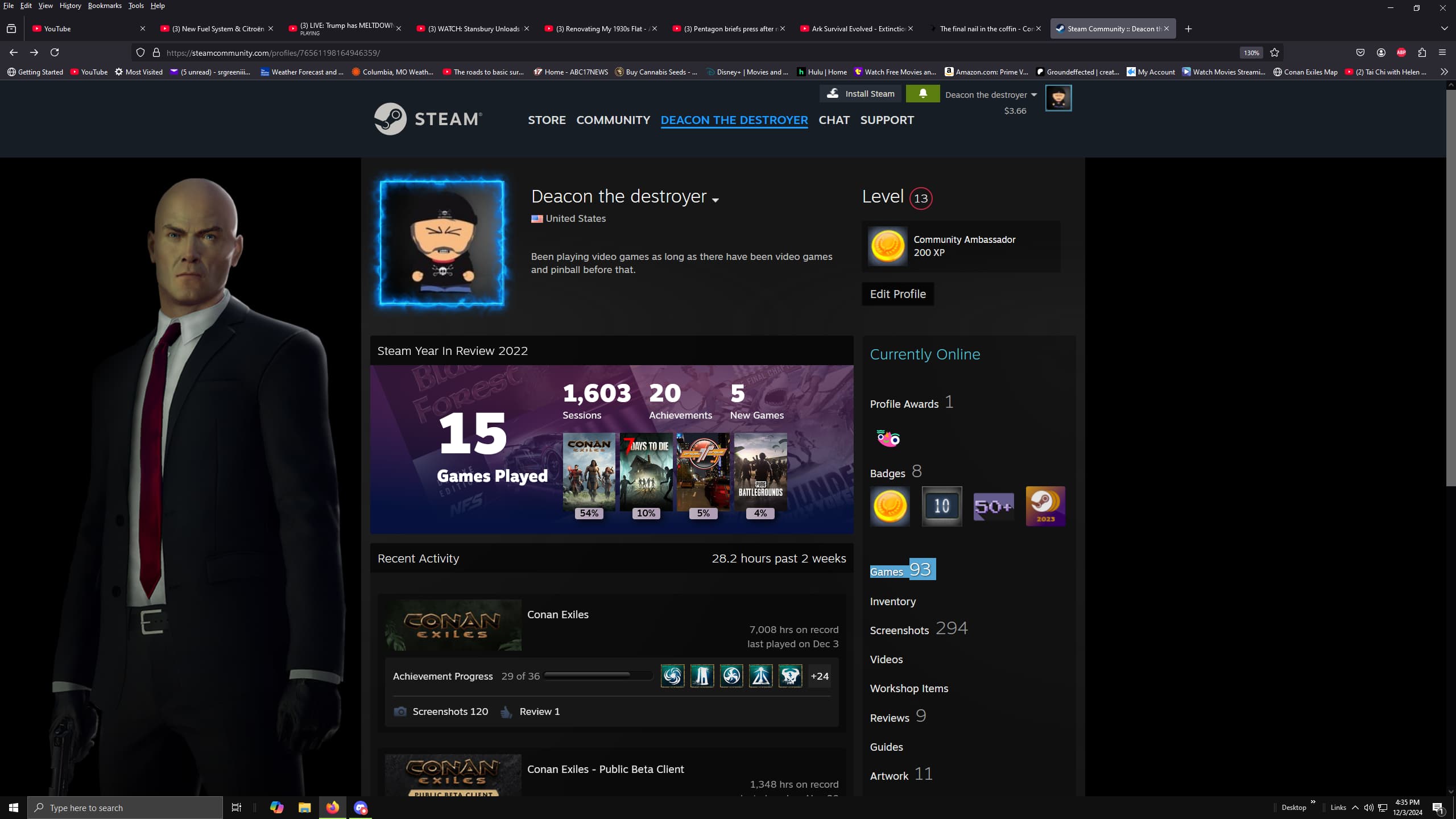Bookmark this page with star icon
1456x819 pixels.
[x=1275, y=52]
